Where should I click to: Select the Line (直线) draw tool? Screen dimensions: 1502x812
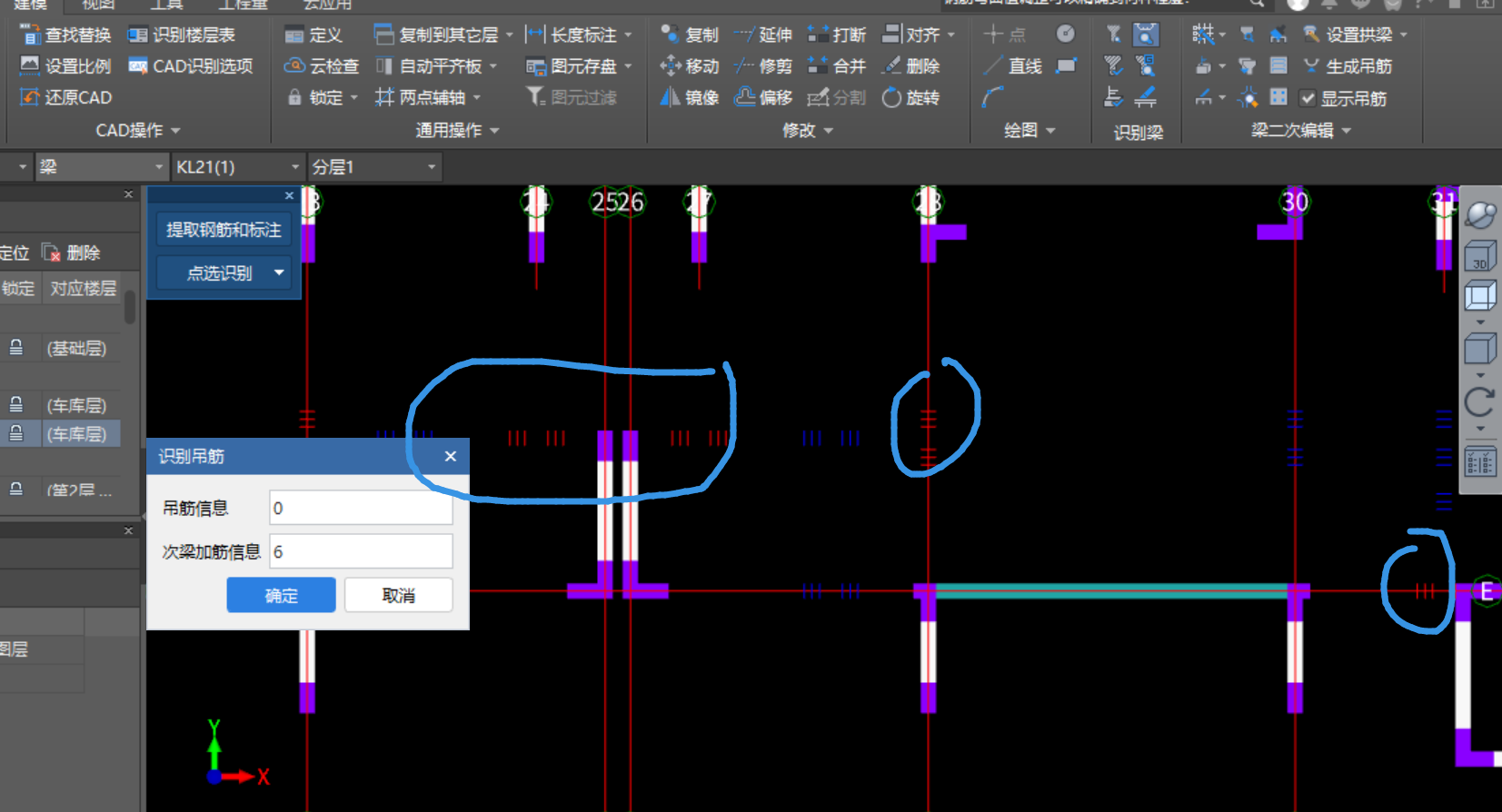tap(1012, 65)
